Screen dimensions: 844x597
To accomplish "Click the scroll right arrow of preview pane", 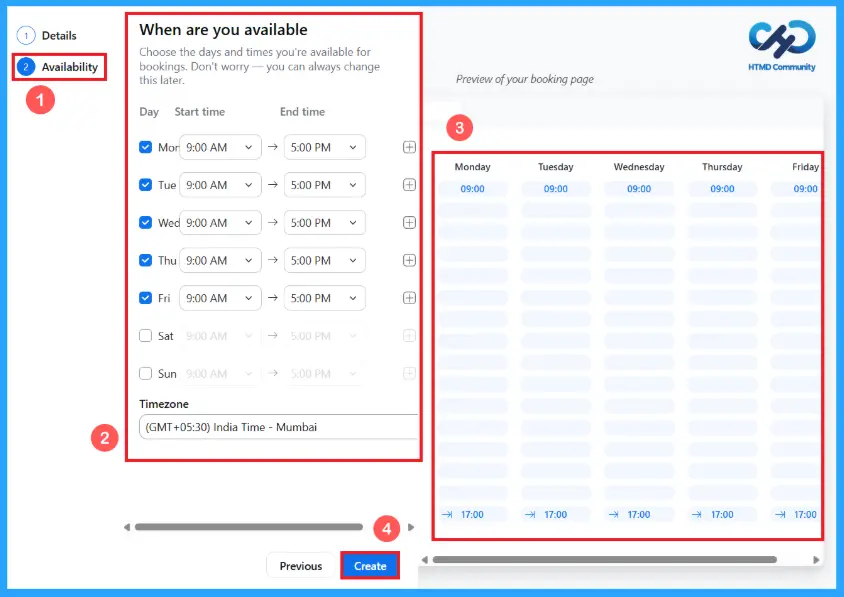I will [816, 560].
